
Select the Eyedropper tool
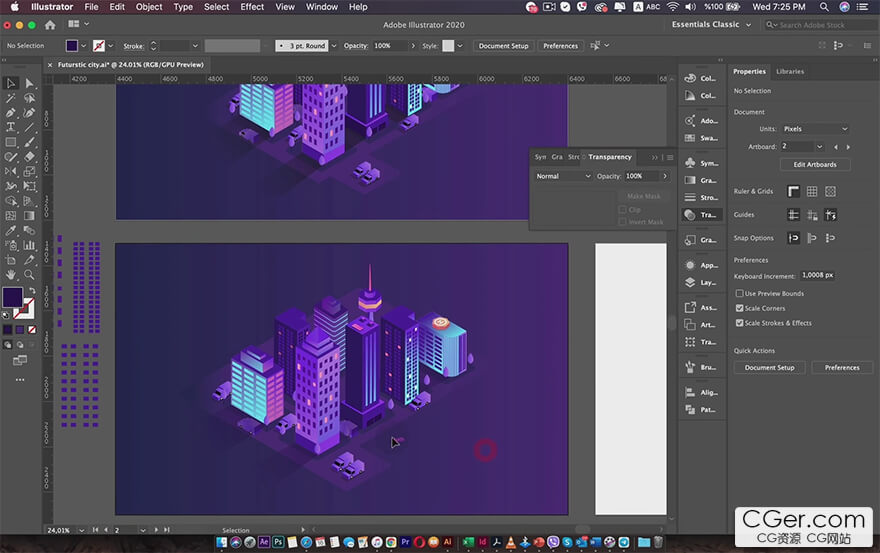(x=11, y=230)
